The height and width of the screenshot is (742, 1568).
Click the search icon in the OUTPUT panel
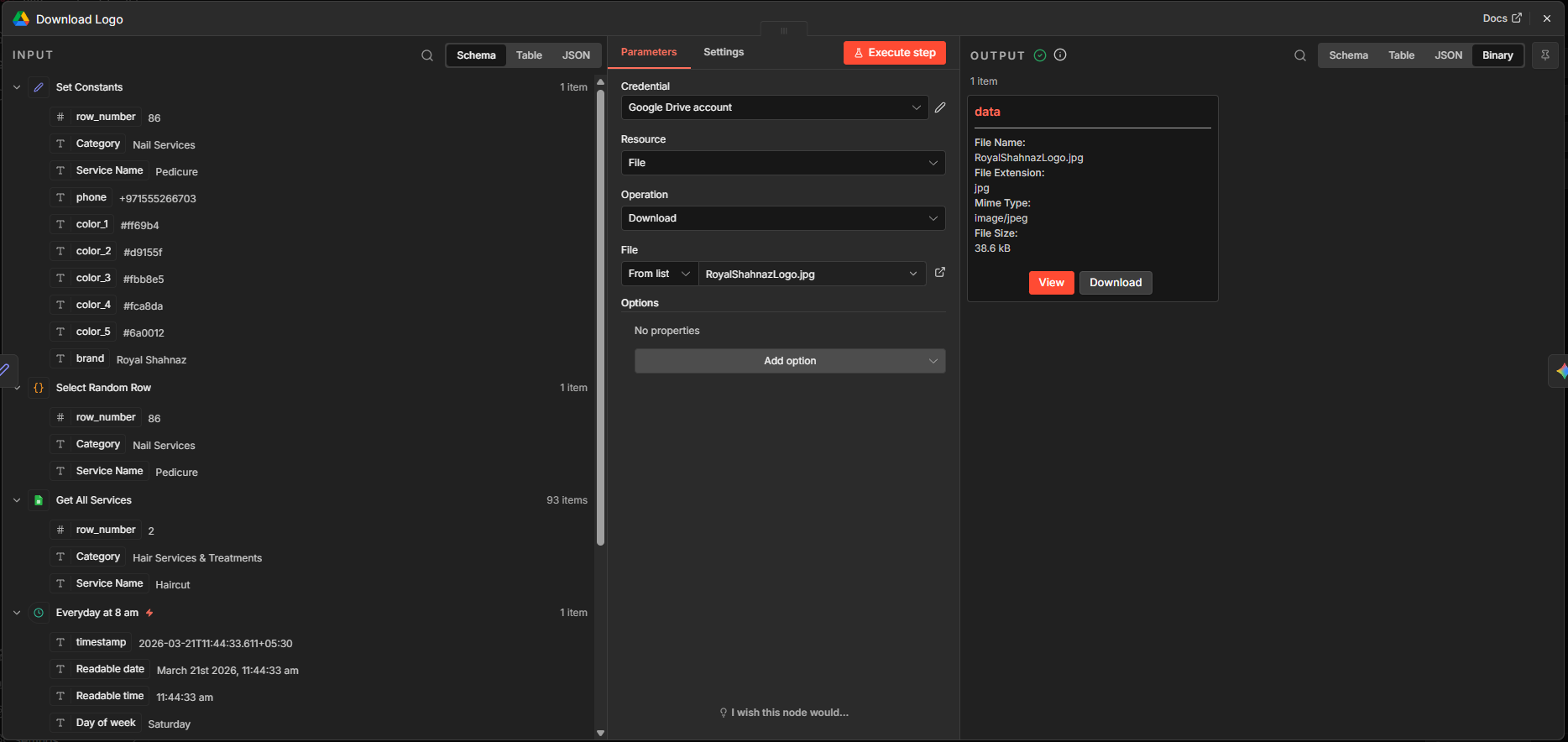1299,55
